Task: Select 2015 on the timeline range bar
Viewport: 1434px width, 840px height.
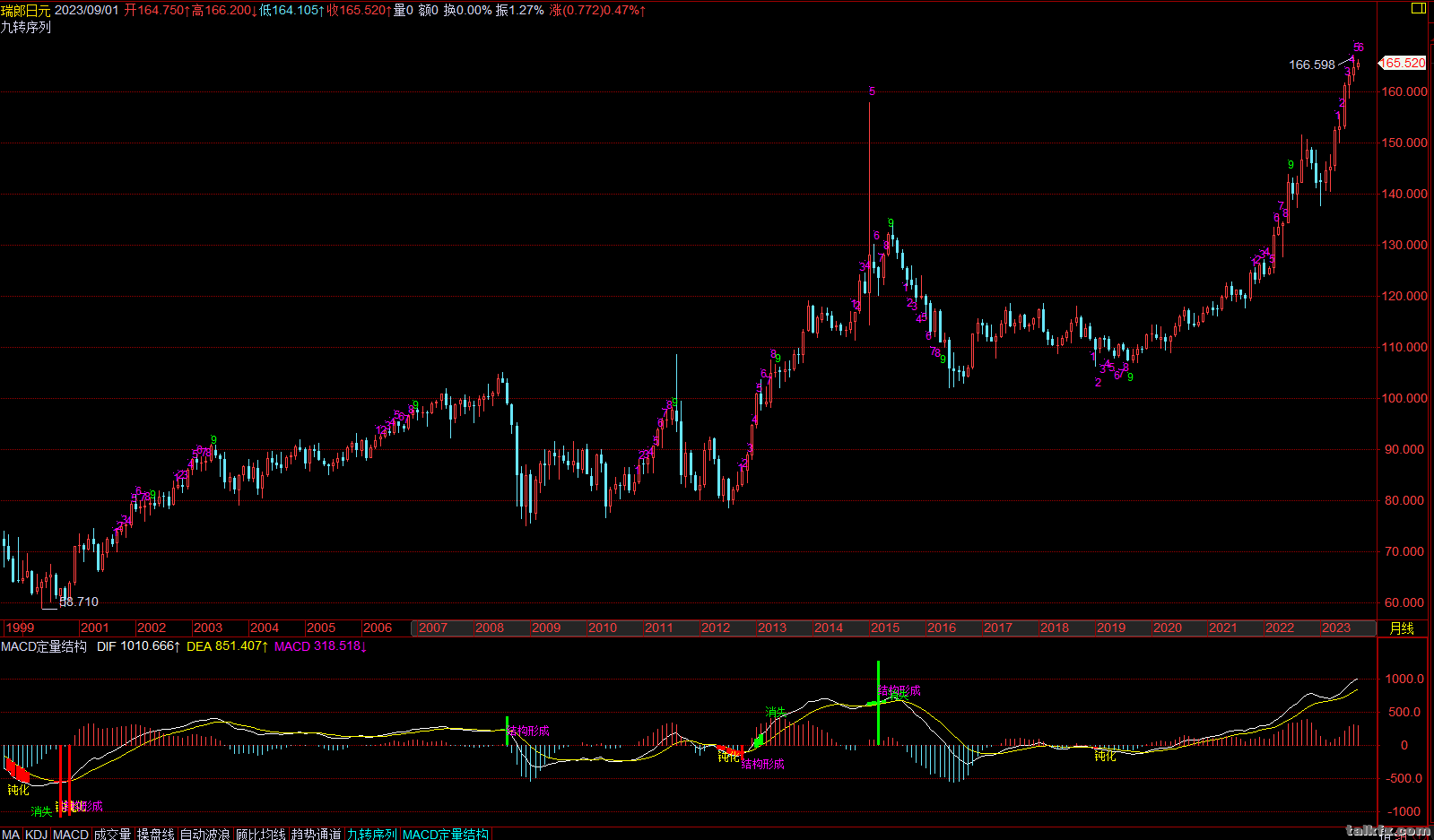Action: click(885, 628)
